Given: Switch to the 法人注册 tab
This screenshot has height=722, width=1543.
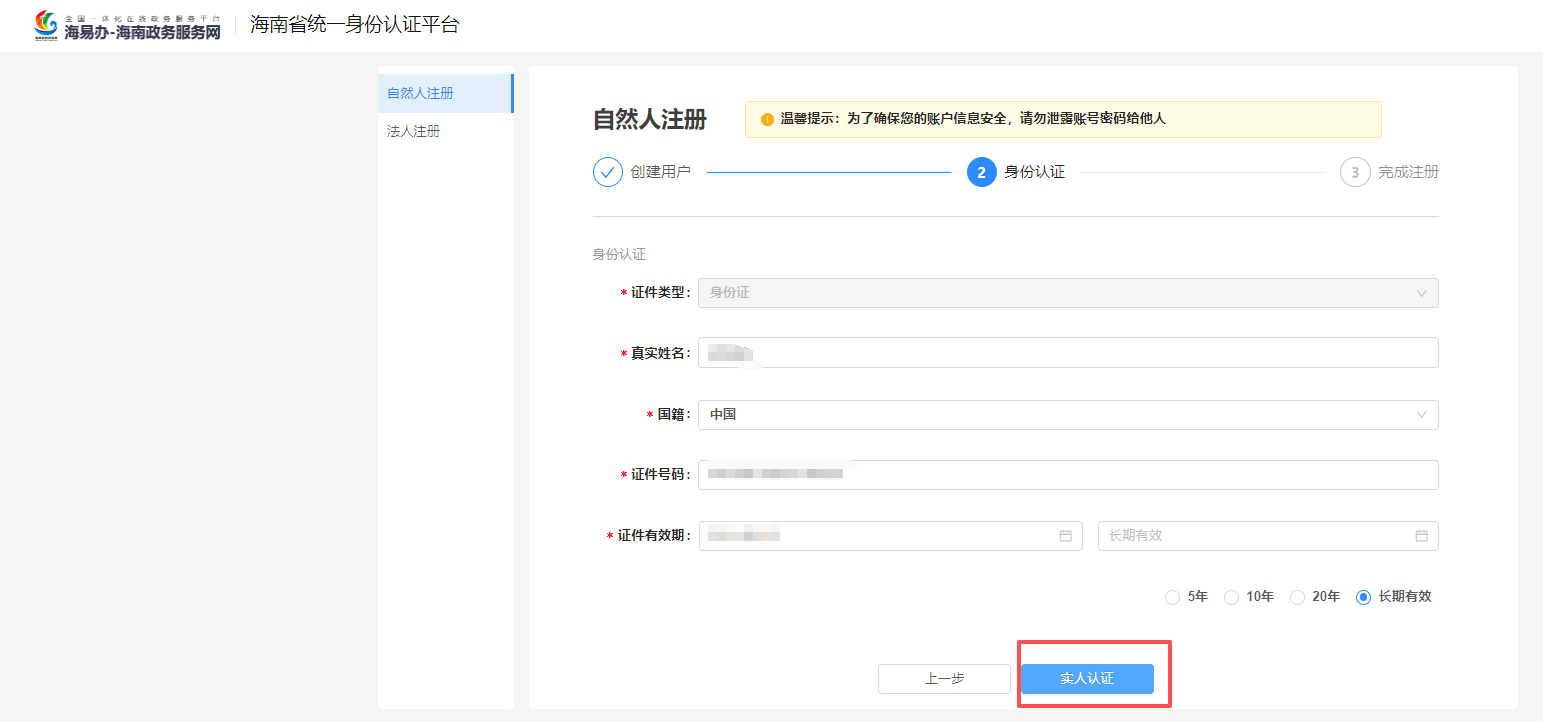Looking at the screenshot, I should point(412,130).
